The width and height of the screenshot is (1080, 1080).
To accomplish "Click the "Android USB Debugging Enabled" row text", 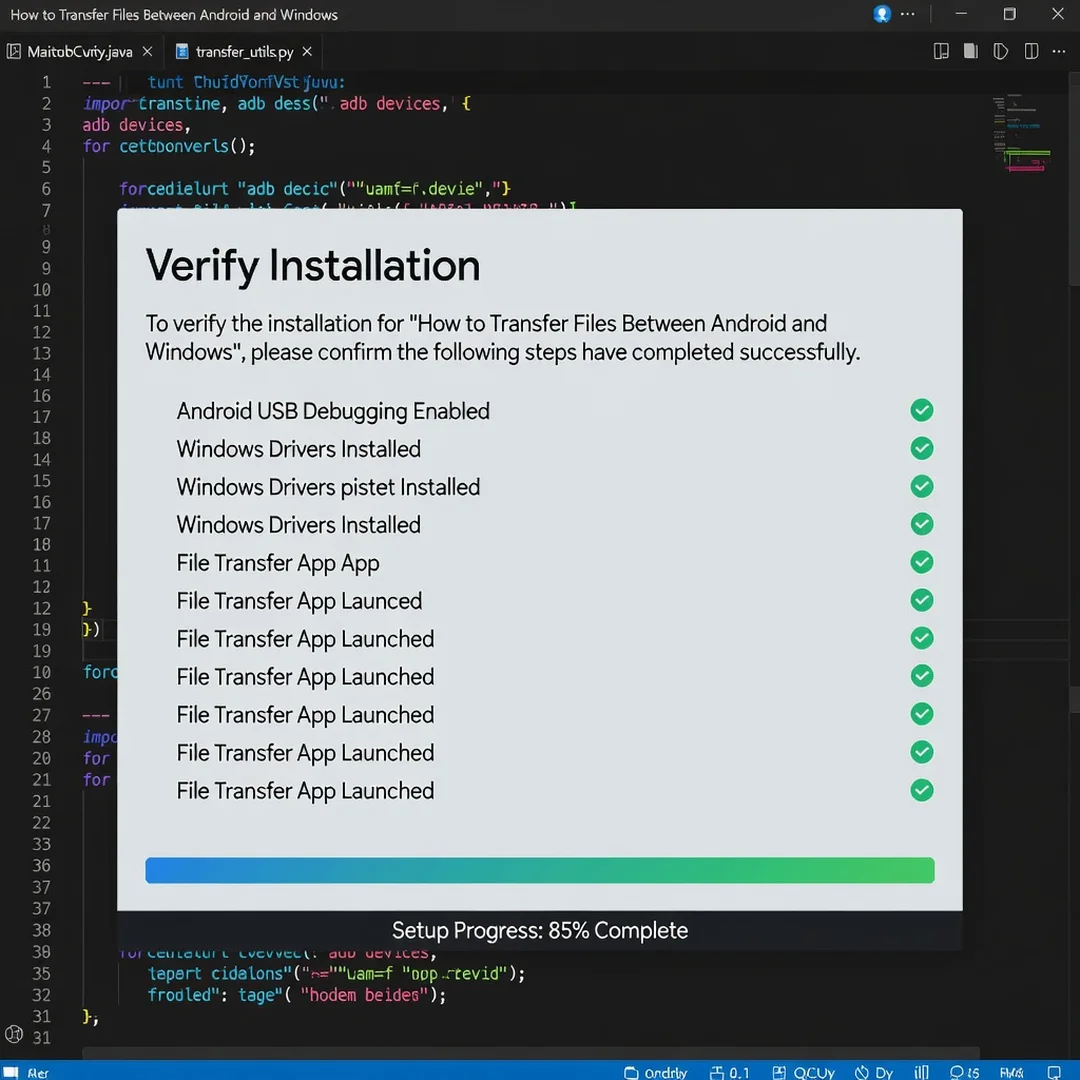I will tap(333, 411).
